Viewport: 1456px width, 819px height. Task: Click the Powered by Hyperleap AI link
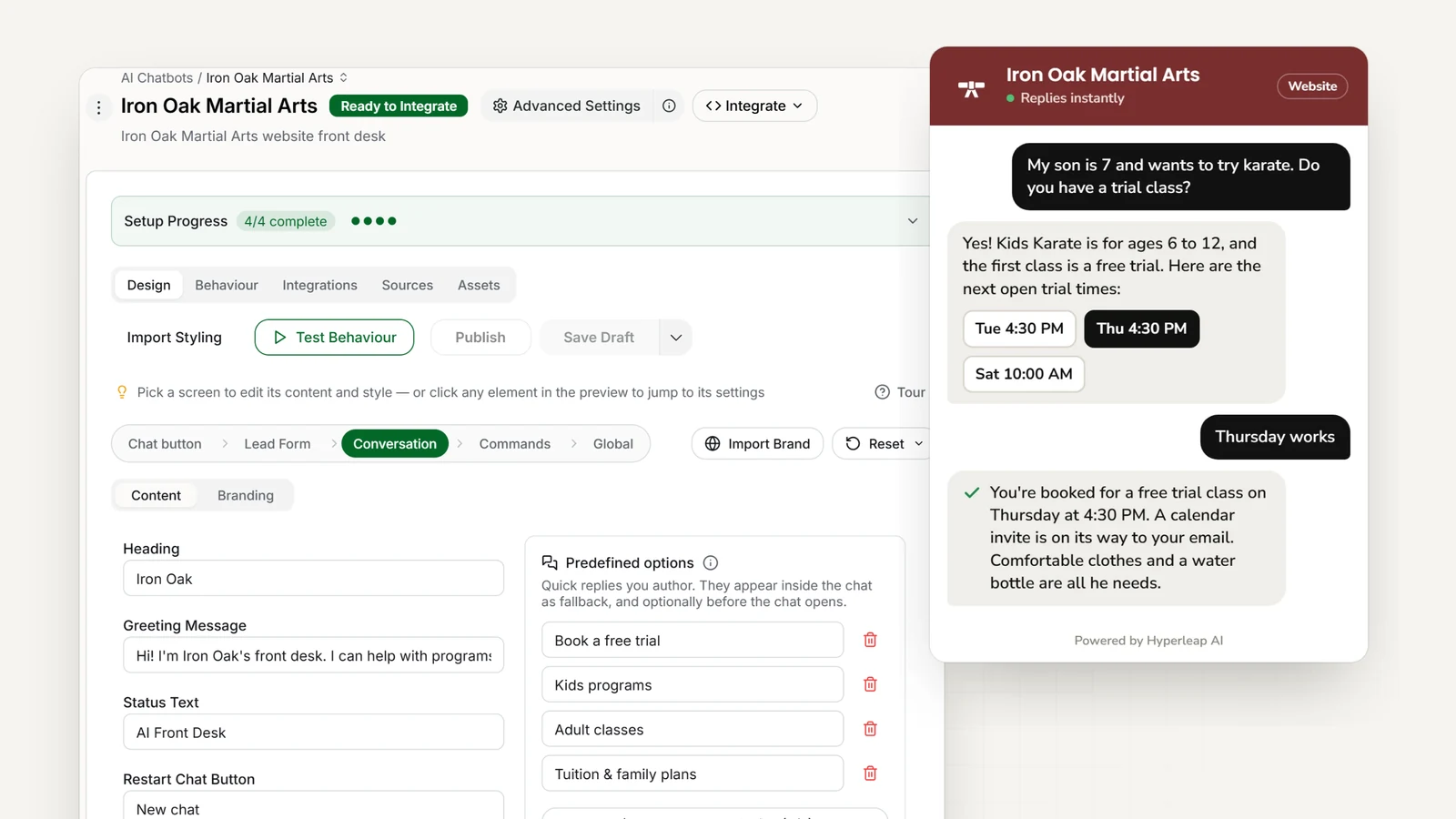(x=1148, y=641)
